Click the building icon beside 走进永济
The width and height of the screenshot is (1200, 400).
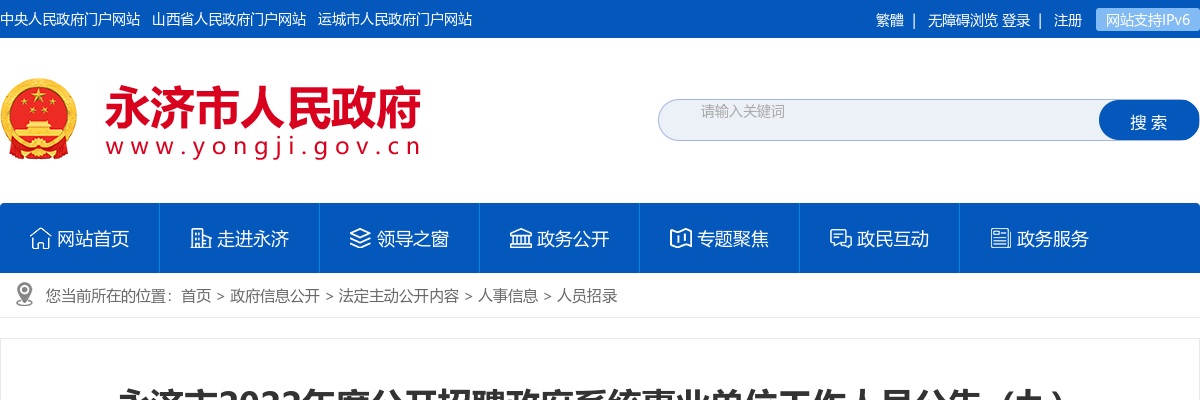200,238
